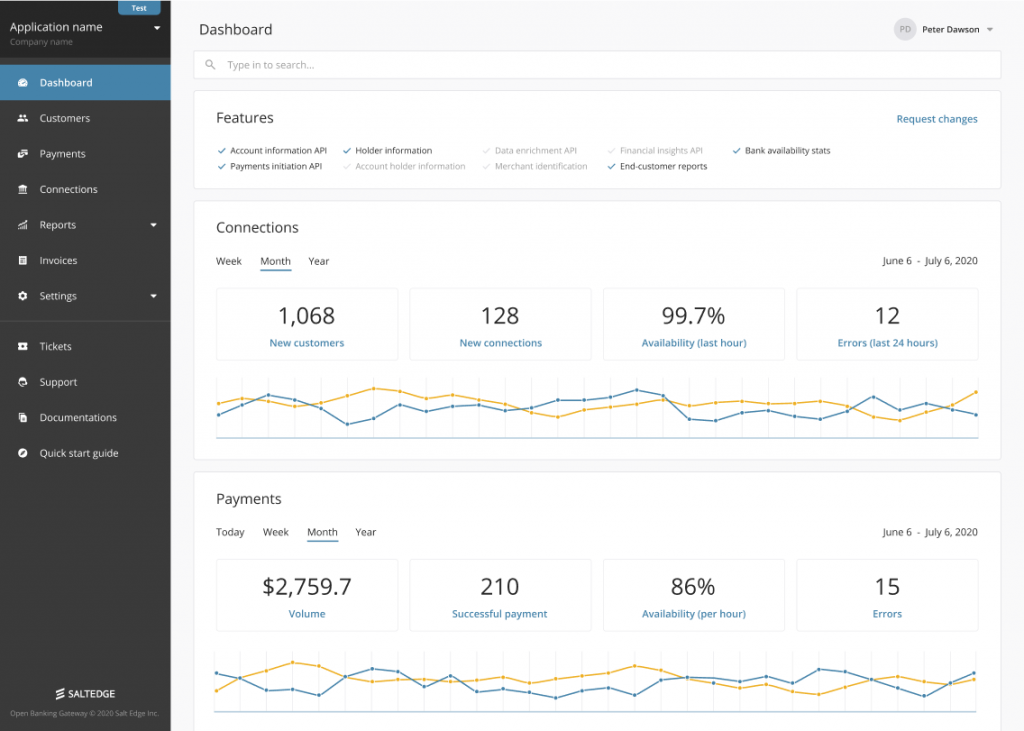1024x731 pixels.
Task: Click the Documentations sidebar icon
Action: click(22, 417)
